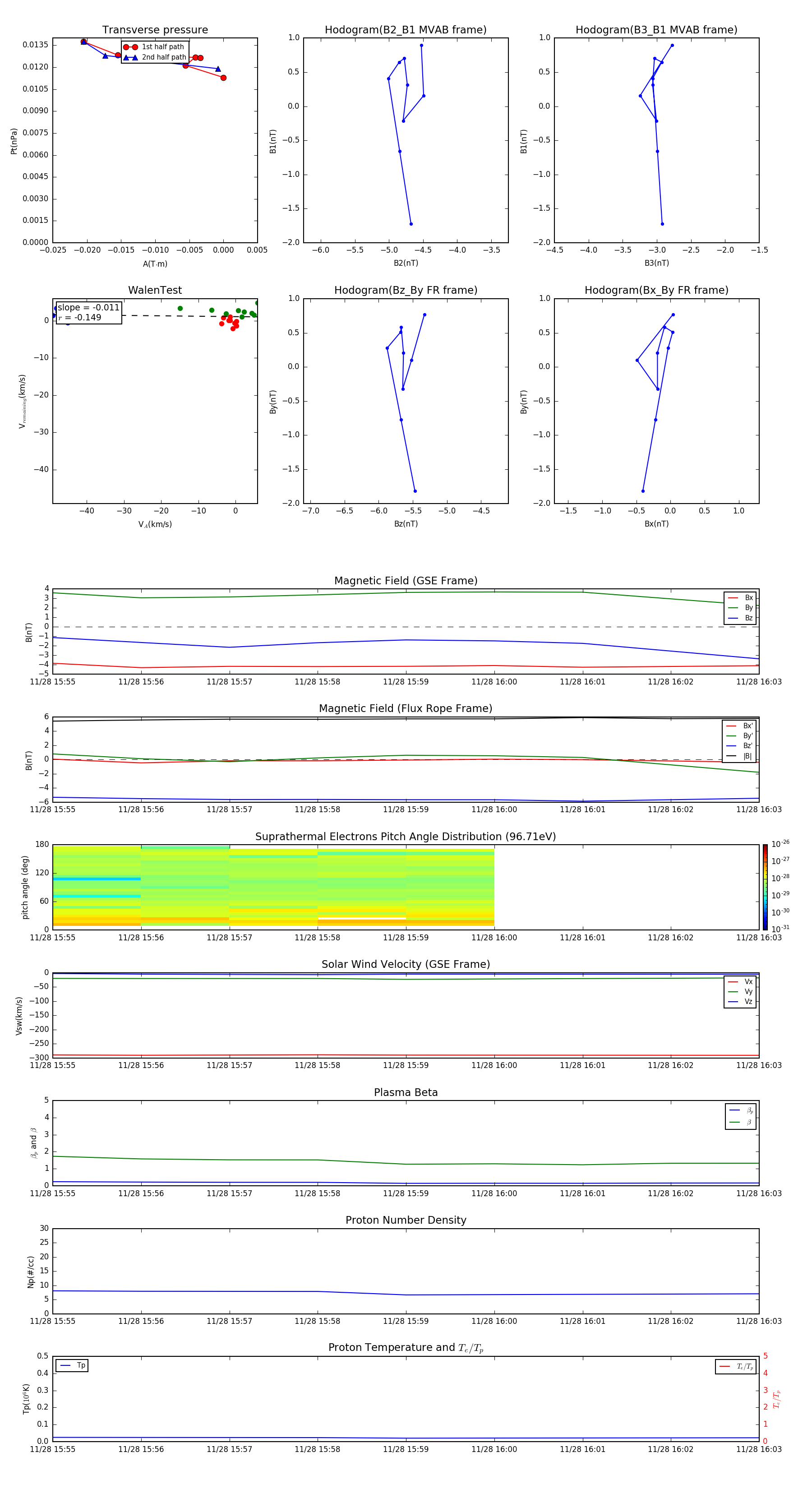
Task: Click the Suprathermal Electrons Pitch Angle Distribution title
Action: point(406,837)
